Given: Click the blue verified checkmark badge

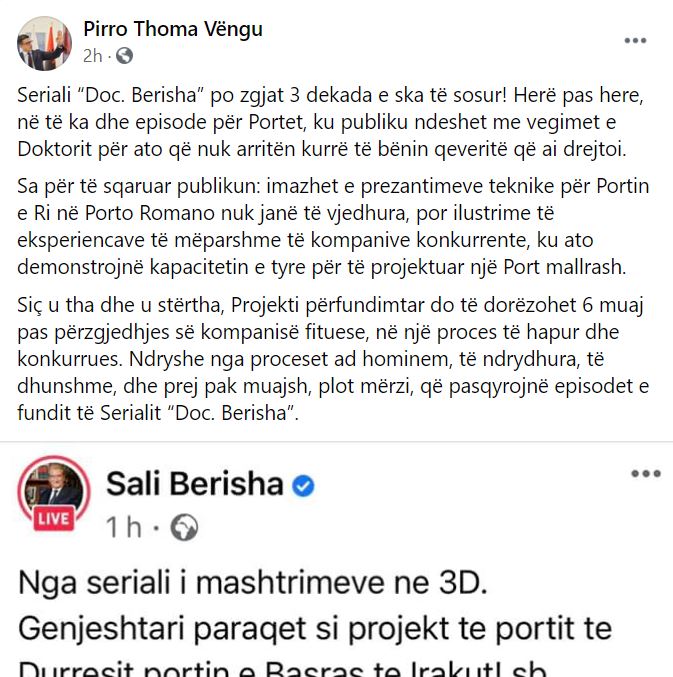Looking at the screenshot, I should pos(303,485).
